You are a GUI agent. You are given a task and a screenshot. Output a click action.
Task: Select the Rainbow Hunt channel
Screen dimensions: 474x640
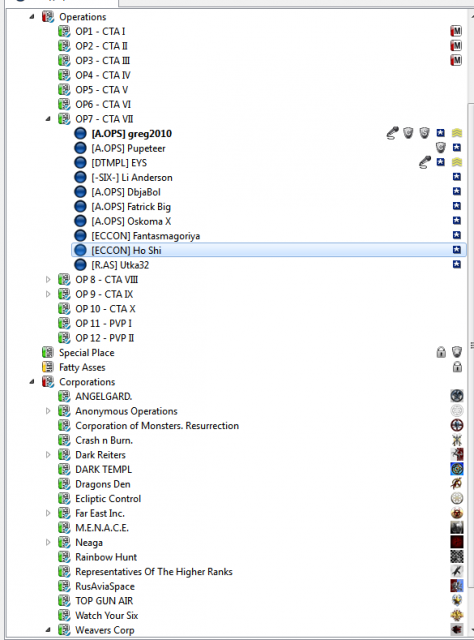[x=106, y=557]
